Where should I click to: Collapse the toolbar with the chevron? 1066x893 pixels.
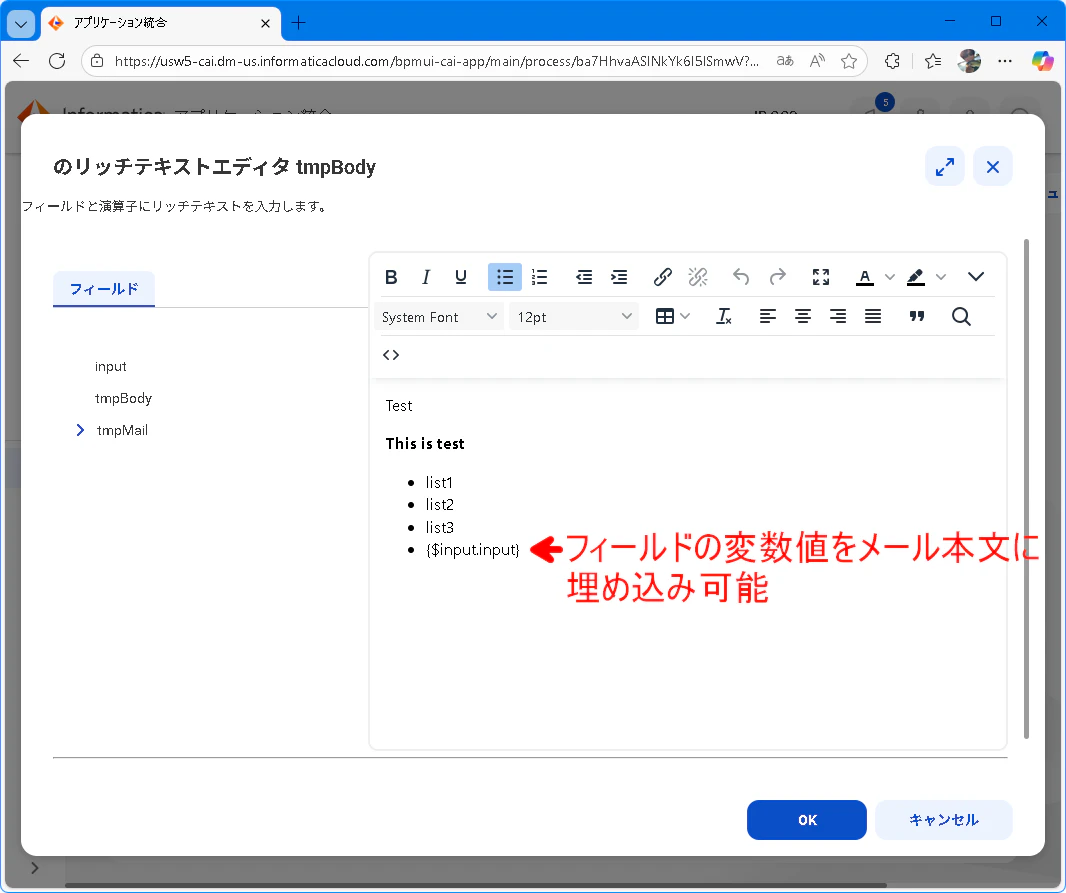click(x=976, y=277)
